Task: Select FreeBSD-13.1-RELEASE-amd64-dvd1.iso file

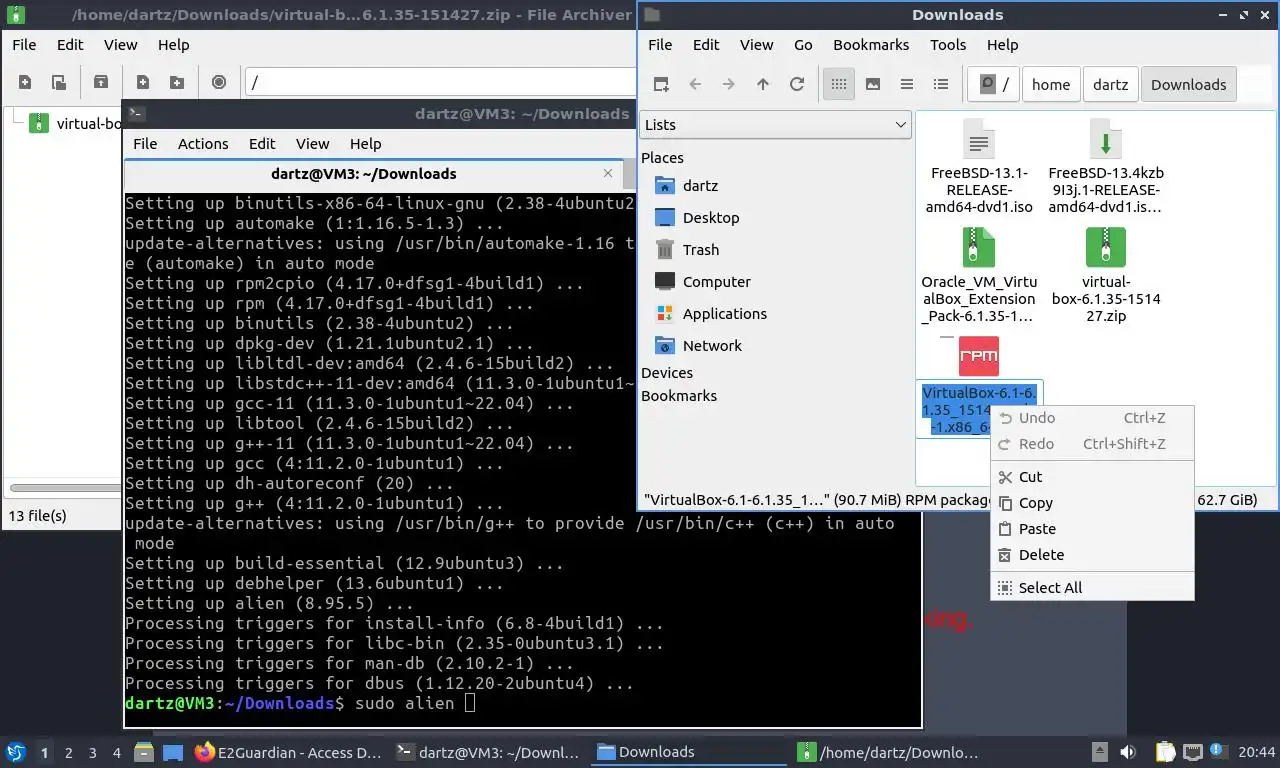Action: point(979,166)
